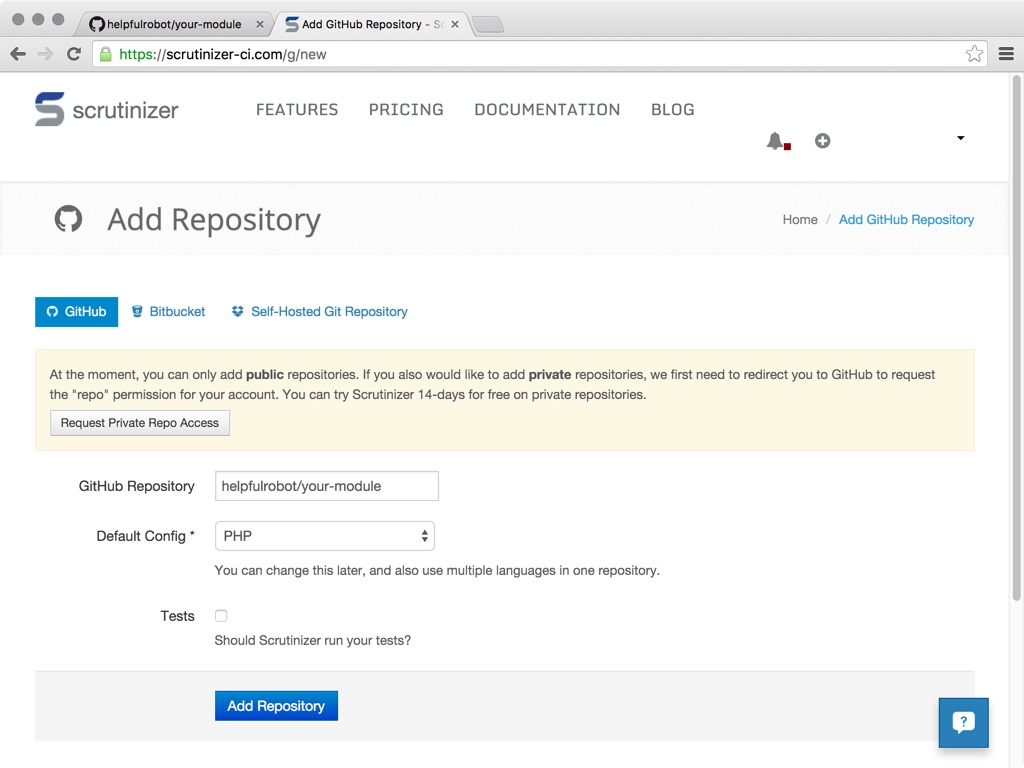The height and width of the screenshot is (768, 1024).
Task: Open a new browser tab
Action: 488,25
